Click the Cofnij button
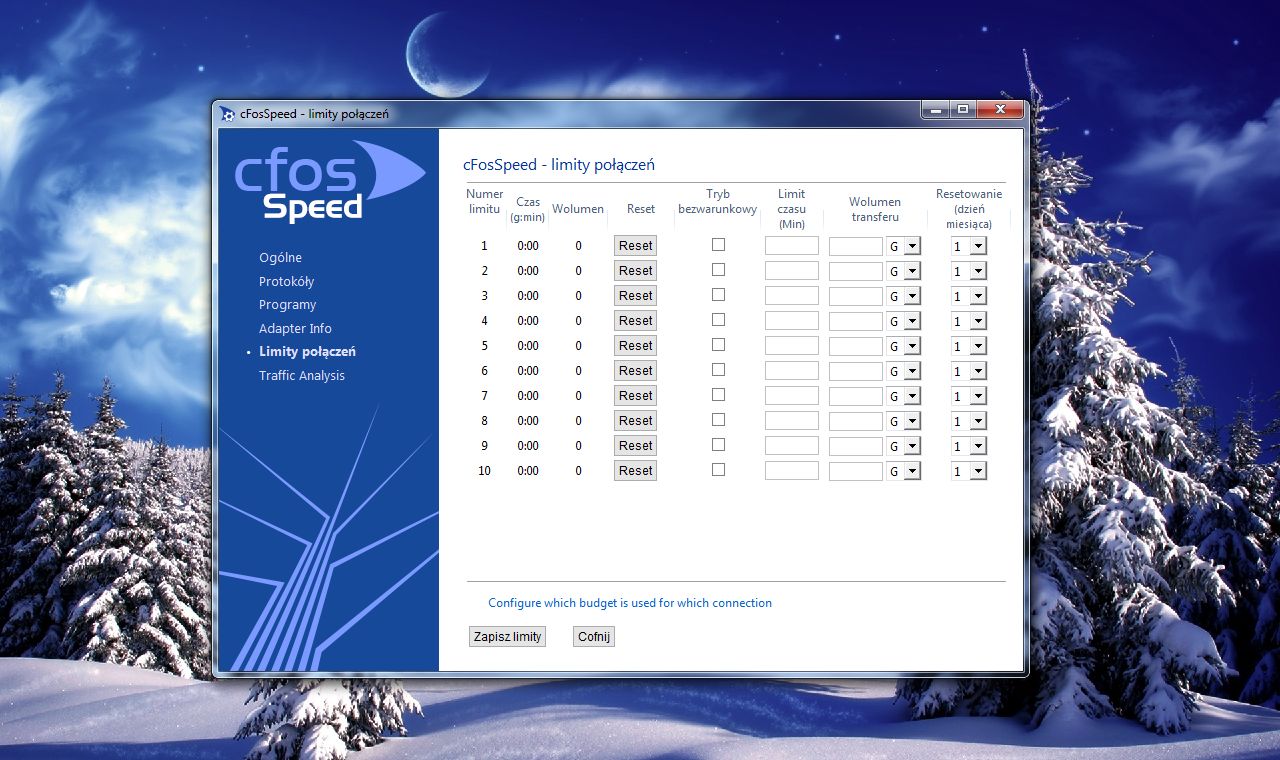Image resolution: width=1280 pixels, height=760 pixels. (x=594, y=637)
